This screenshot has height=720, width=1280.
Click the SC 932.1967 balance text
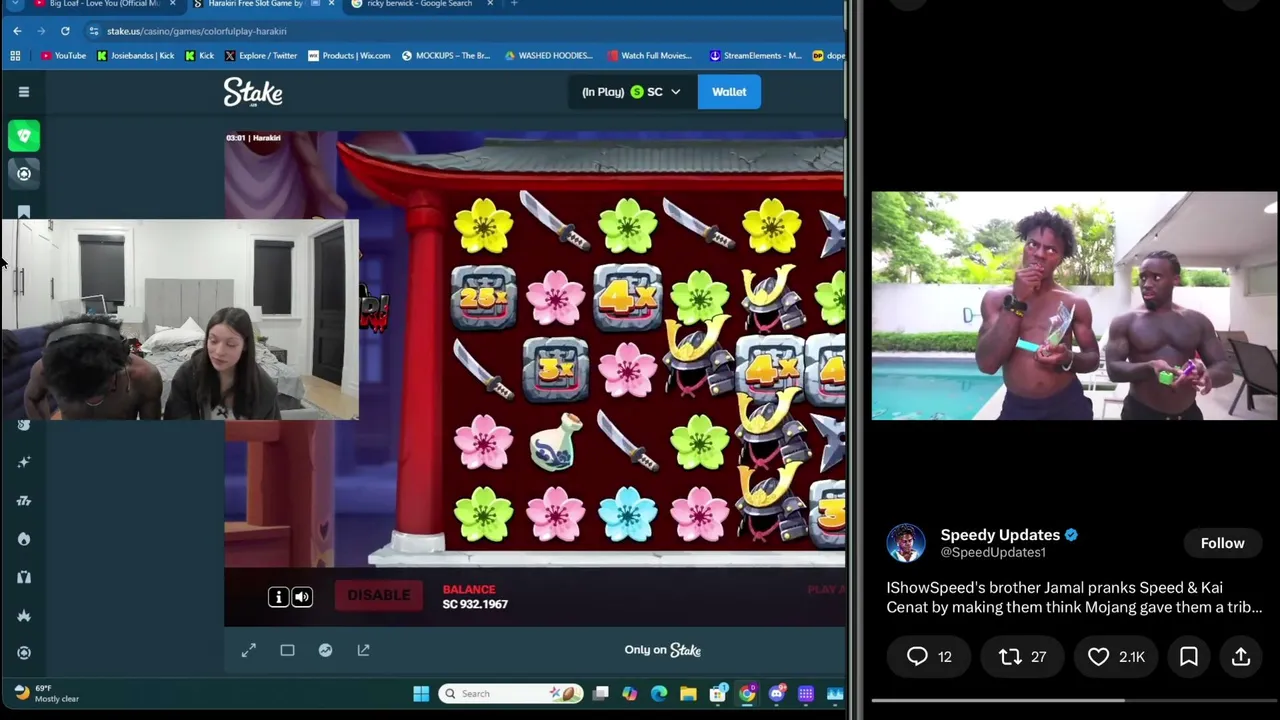(x=475, y=604)
